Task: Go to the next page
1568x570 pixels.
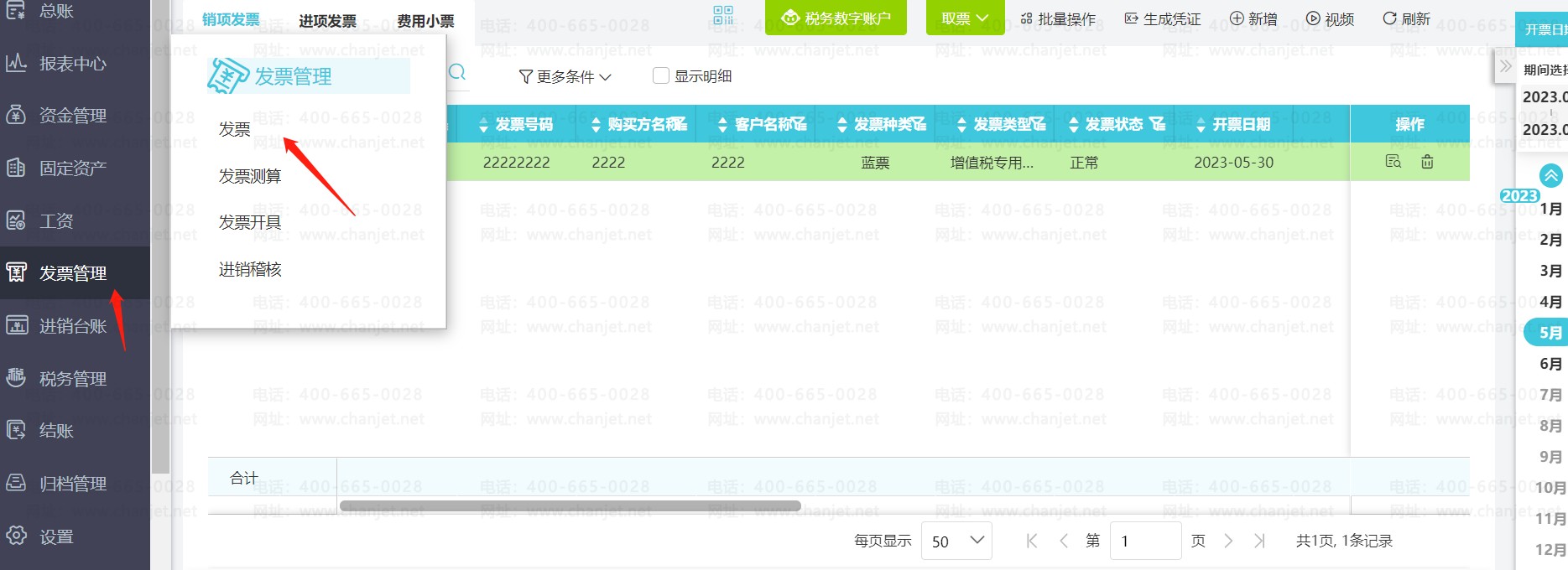Action: pyautogui.click(x=1228, y=541)
